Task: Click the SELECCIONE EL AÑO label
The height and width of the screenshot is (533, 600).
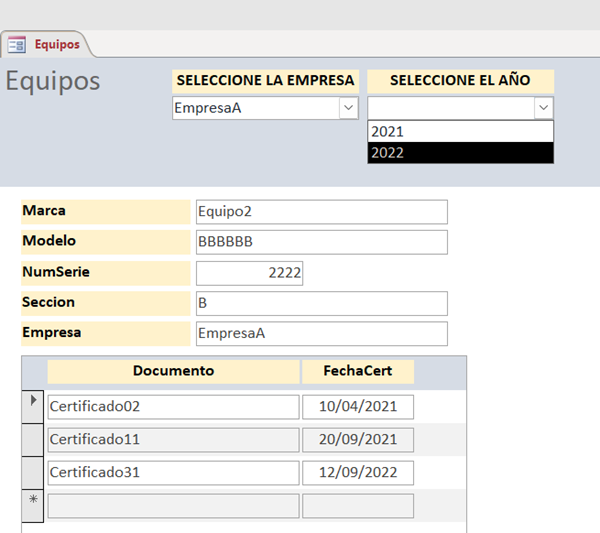Action: [x=461, y=81]
